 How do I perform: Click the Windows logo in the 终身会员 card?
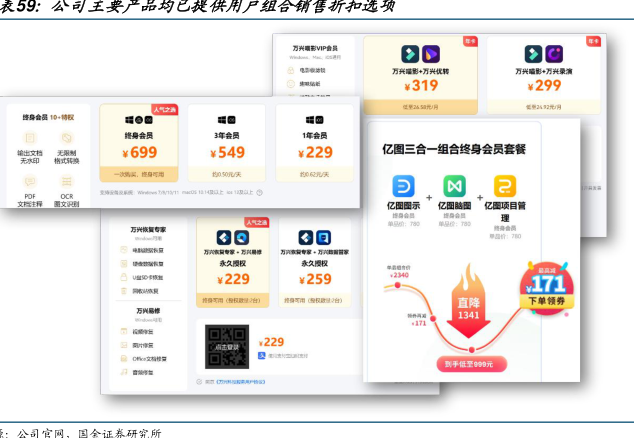tap(129, 120)
